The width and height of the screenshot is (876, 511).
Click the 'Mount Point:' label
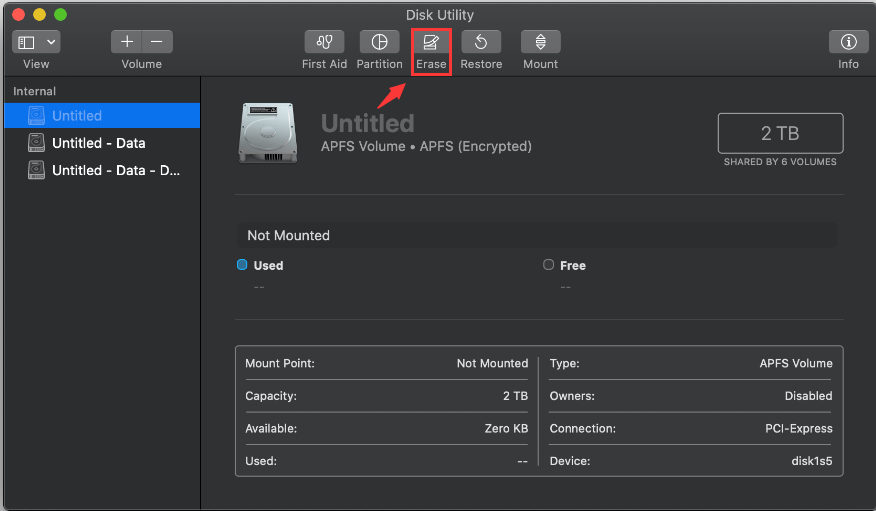(280, 364)
